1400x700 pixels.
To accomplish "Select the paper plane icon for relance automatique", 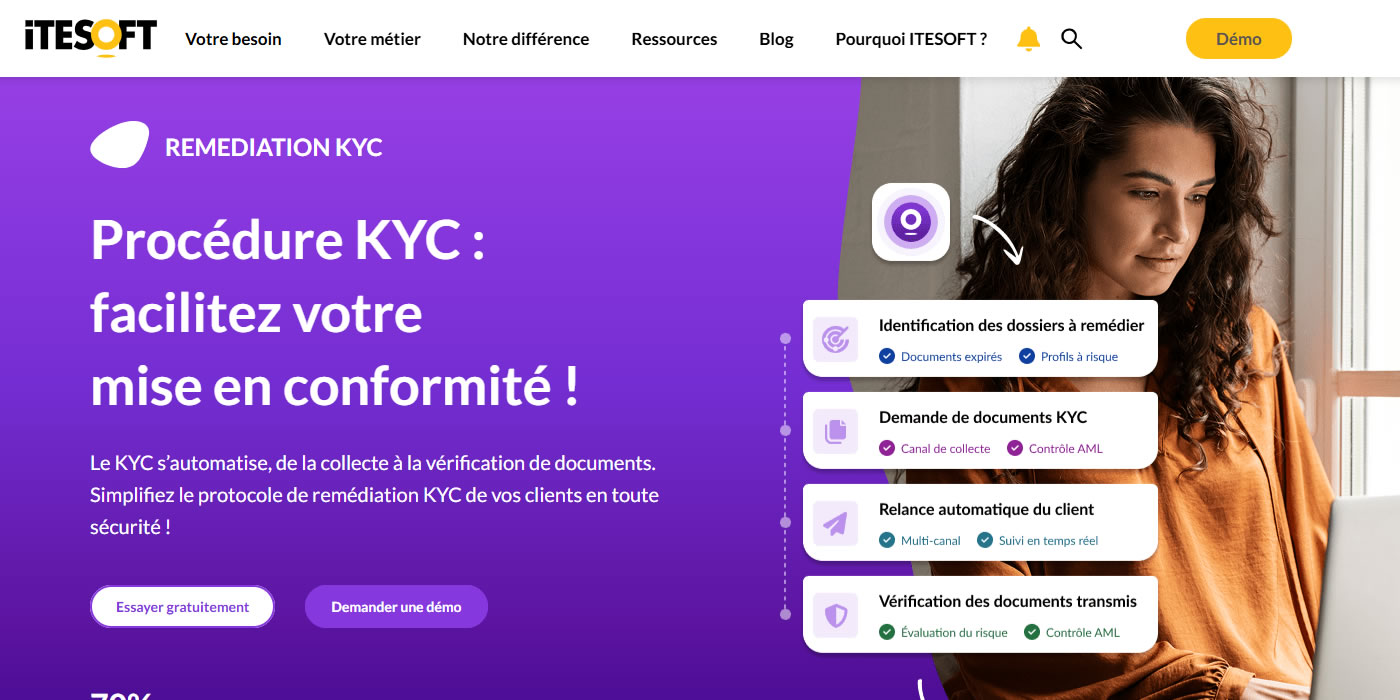I will pyautogui.click(x=835, y=523).
